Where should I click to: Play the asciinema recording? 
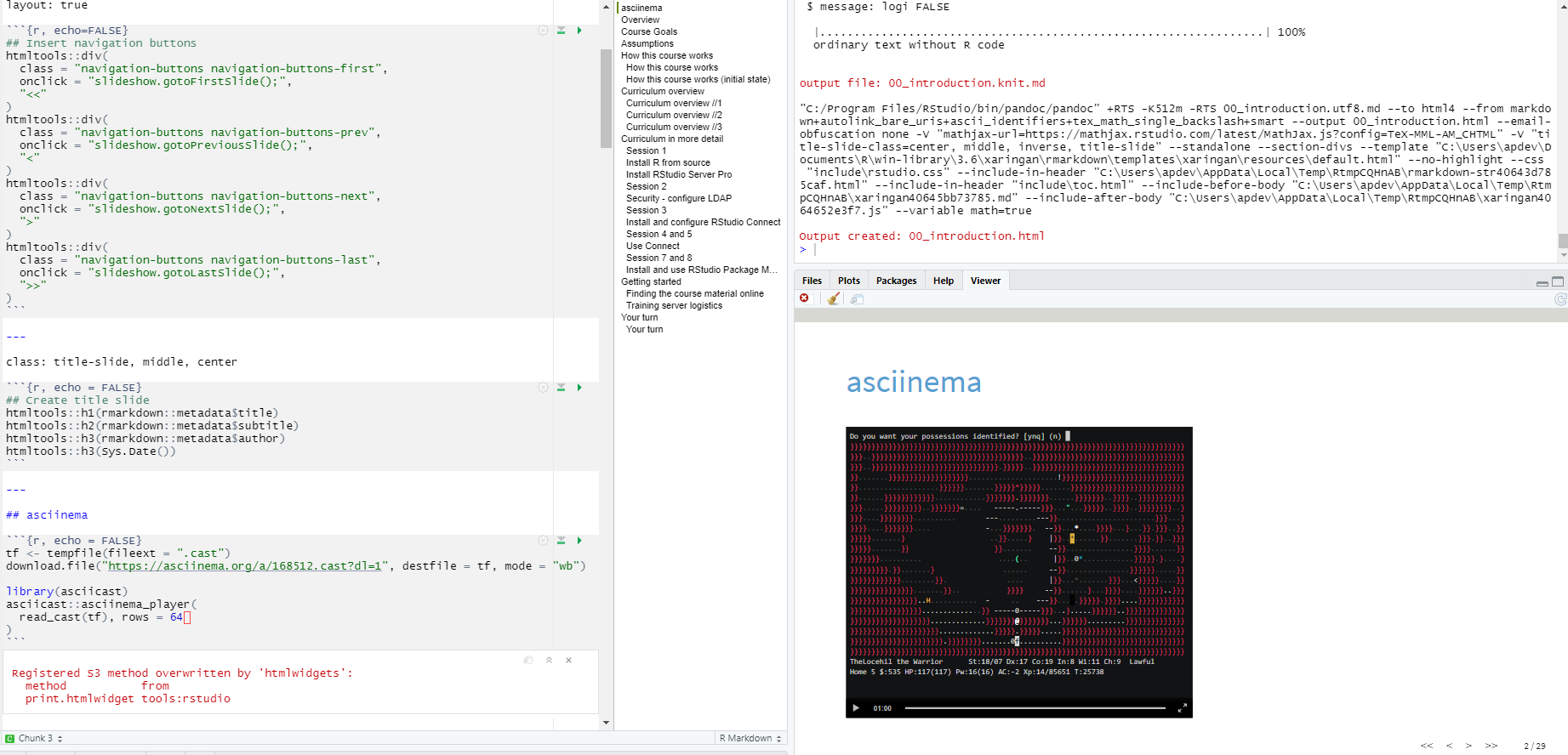click(856, 708)
